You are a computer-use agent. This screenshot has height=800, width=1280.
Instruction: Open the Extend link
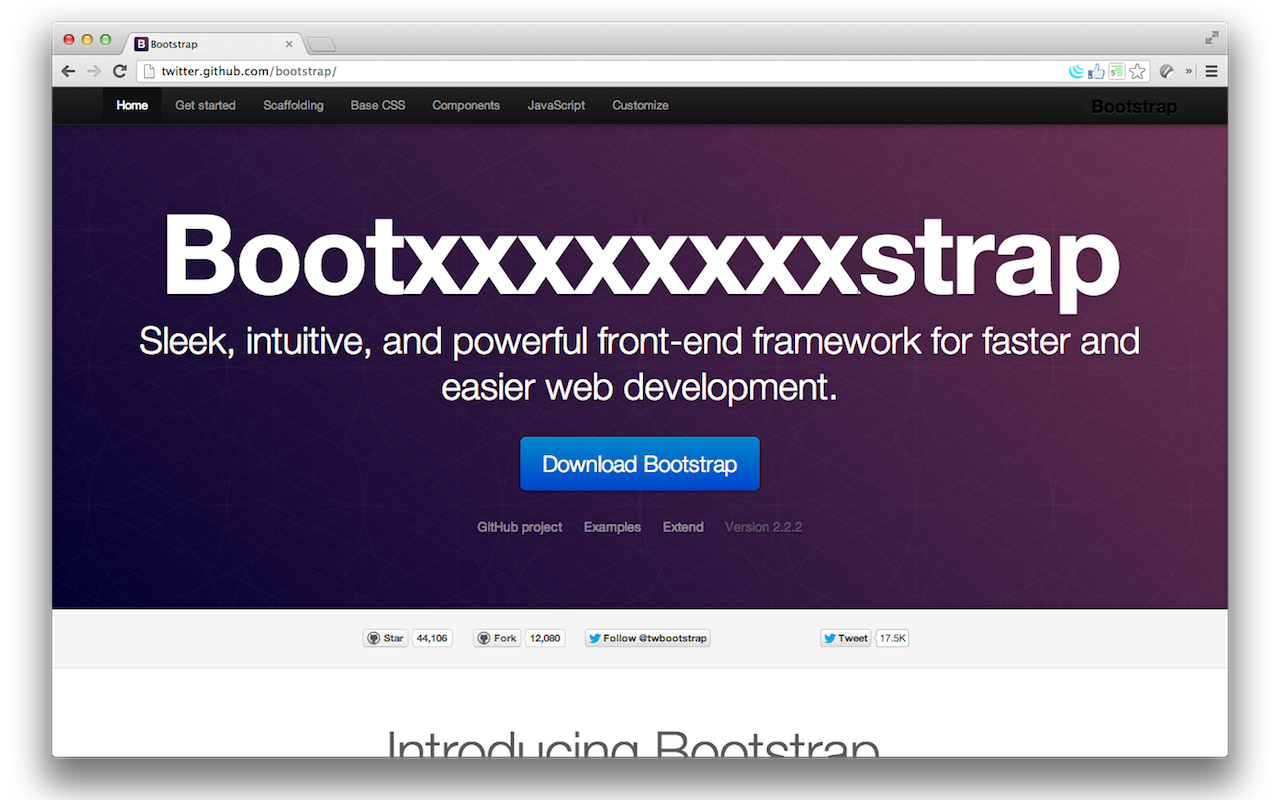683,527
